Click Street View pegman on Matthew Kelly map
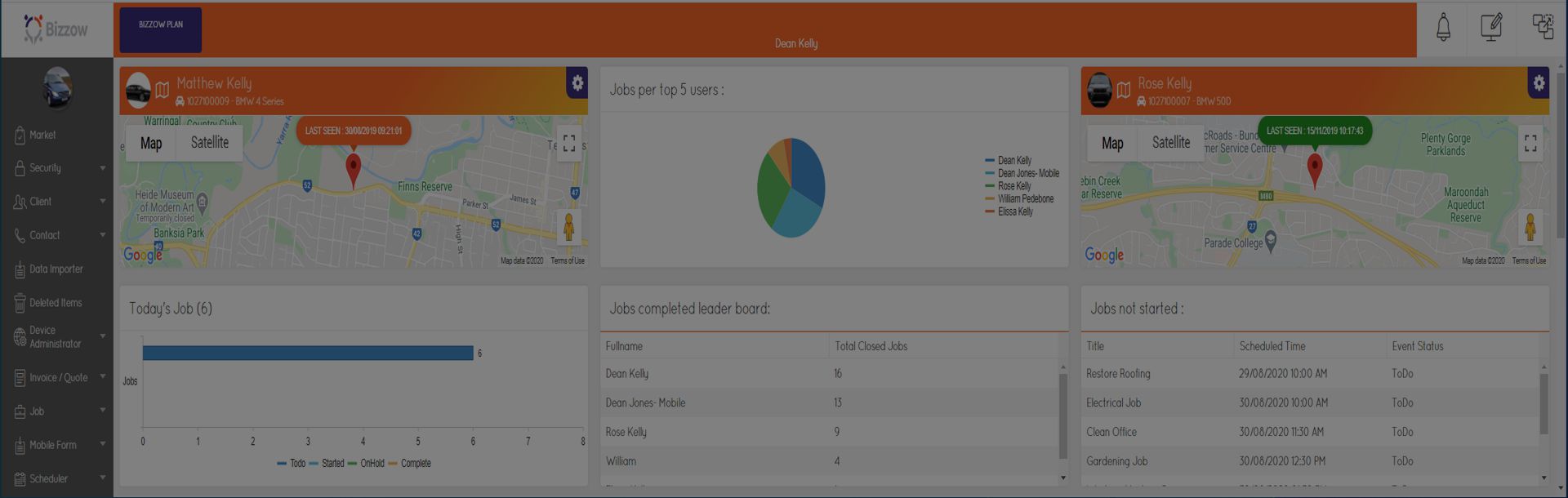This screenshot has width=1568, height=498. [x=569, y=227]
